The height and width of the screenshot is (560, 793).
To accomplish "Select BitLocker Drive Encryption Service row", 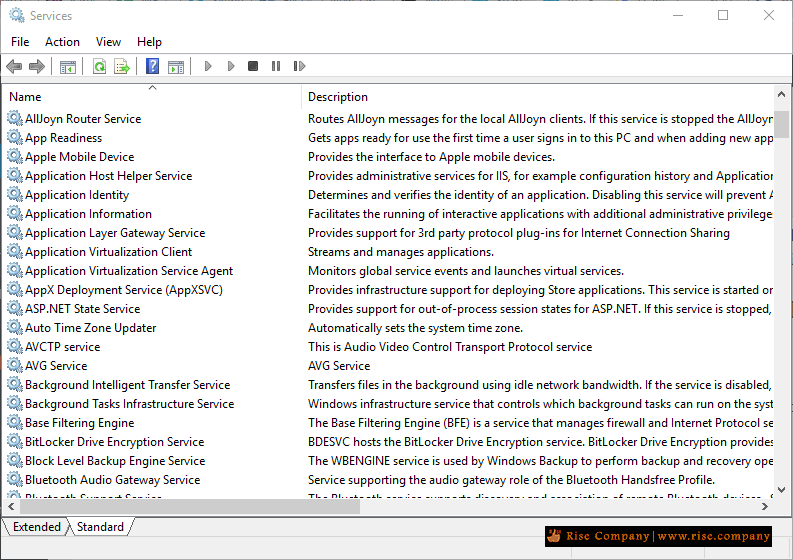I will tap(388, 442).
